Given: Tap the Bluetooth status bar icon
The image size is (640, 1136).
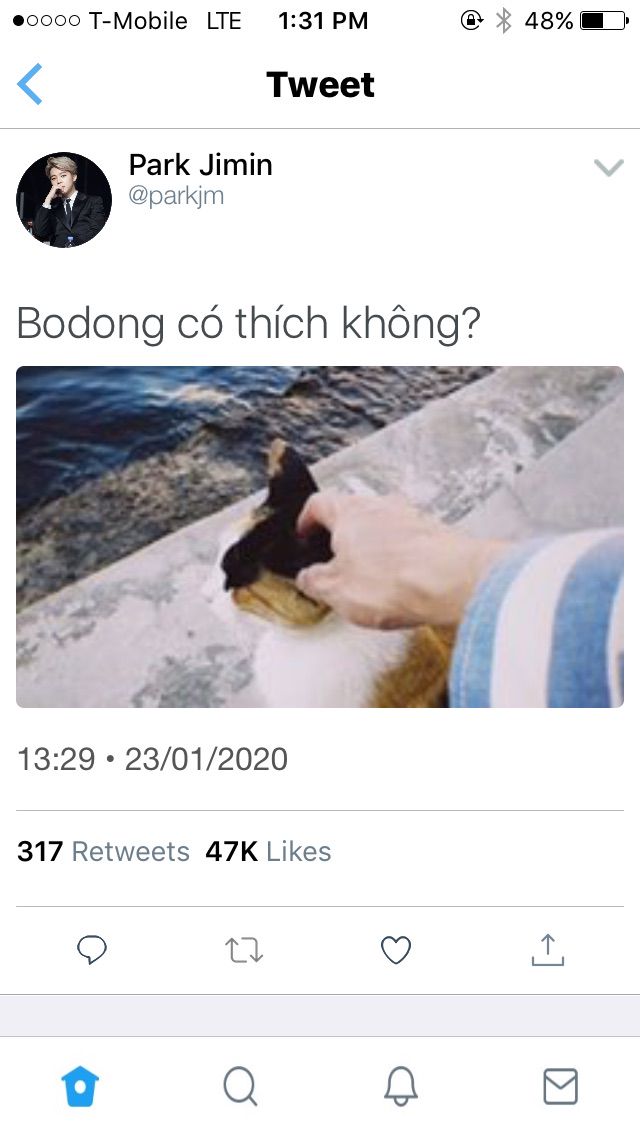Looking at the screenshot, I should coord(503,21).
